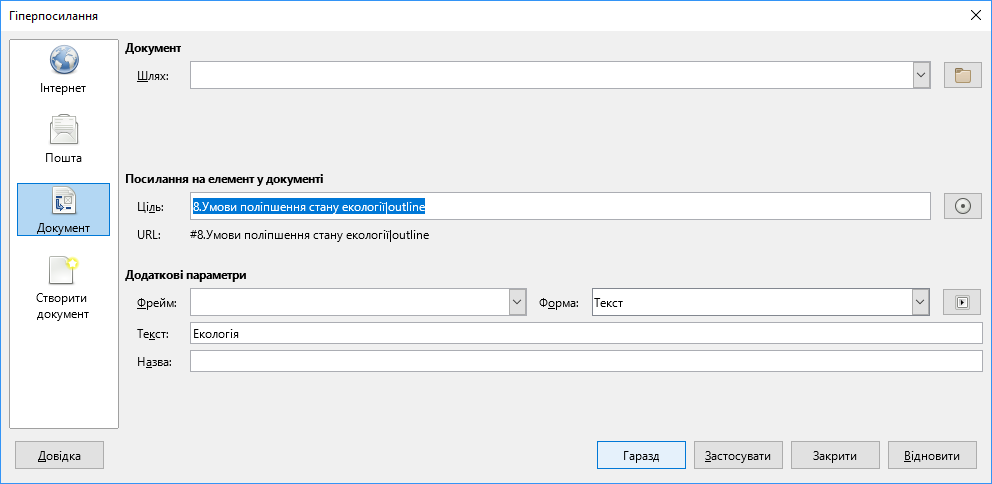Expand the Шлях path dropdown arrow
This screenshot has width=992, height=484.
click(x=921, y=75)
